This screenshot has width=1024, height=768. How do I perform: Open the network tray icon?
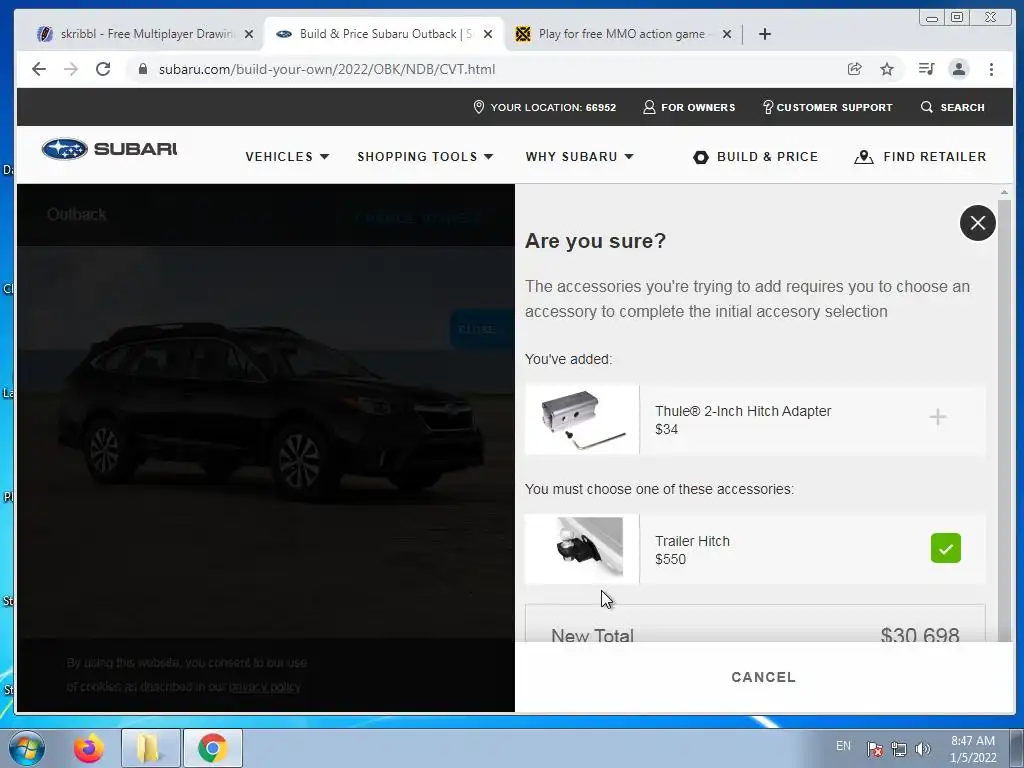[x=899, y=749]
